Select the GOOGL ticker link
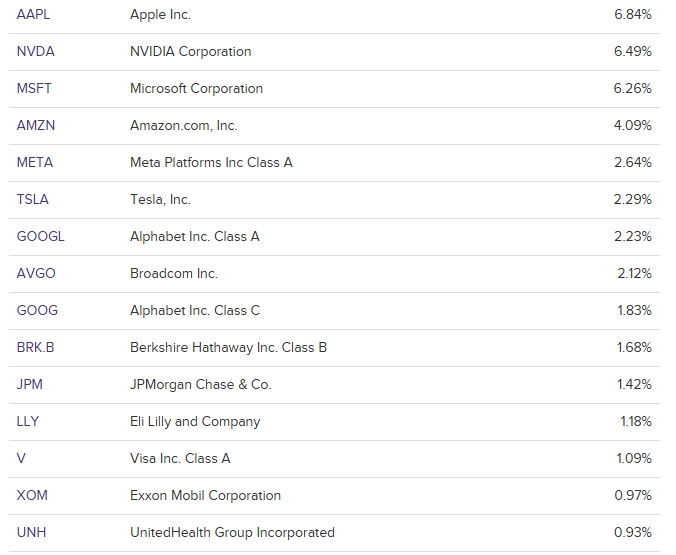Screen dimensions: 676x555 (x=40, y=237)
